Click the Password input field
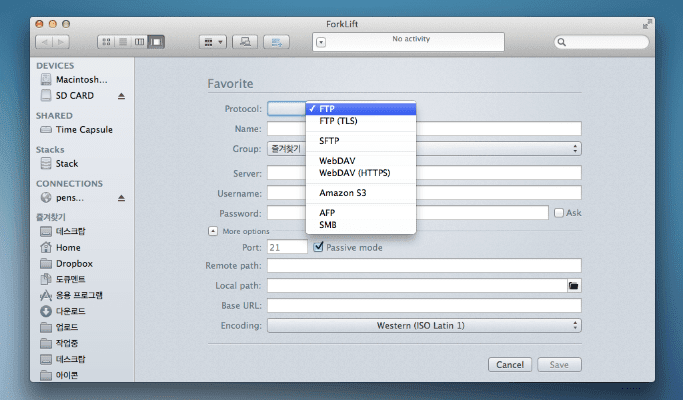 click(x=408, y=213)
